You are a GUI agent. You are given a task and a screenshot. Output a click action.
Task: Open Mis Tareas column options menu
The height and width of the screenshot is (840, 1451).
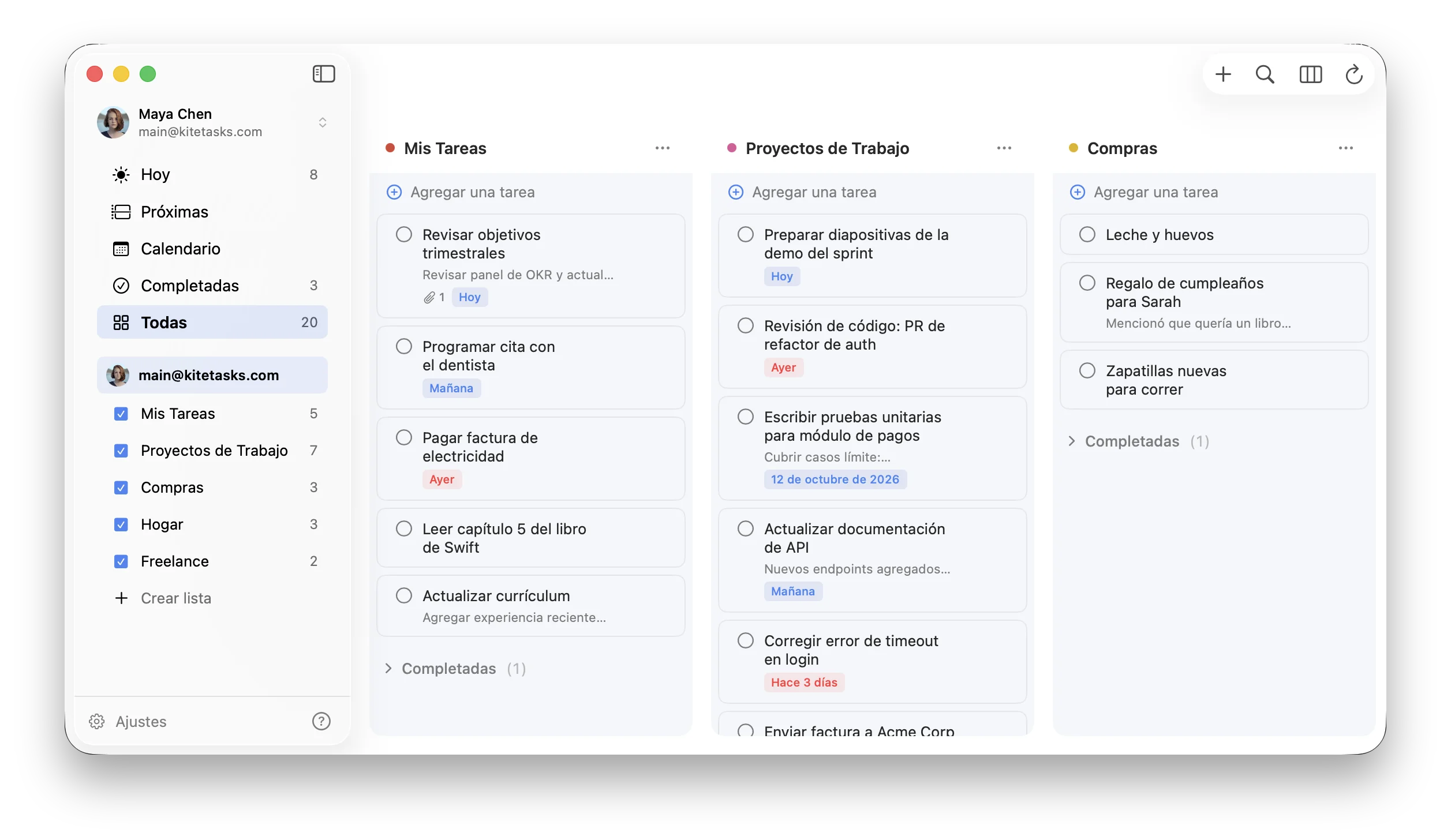(663, 148)
